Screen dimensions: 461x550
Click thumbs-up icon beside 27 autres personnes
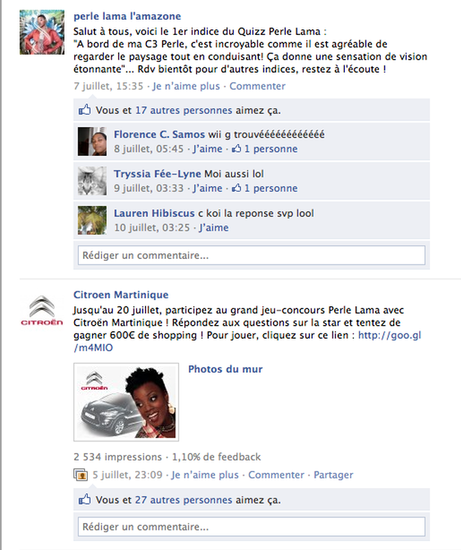pos(85,499)
